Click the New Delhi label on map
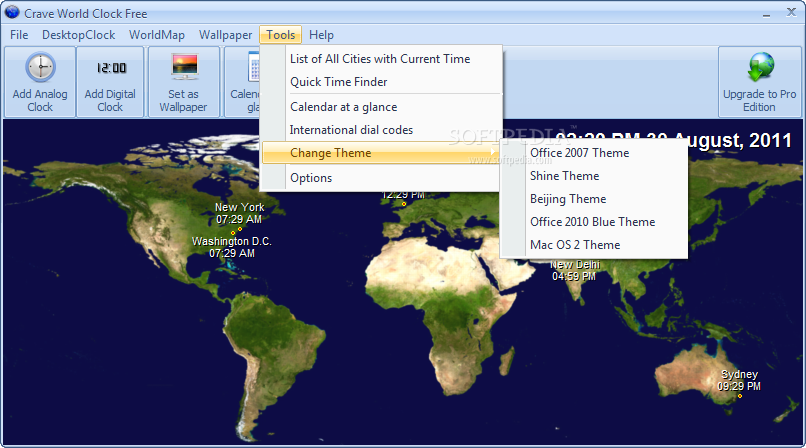806x448 pixels. click(575, 265)
